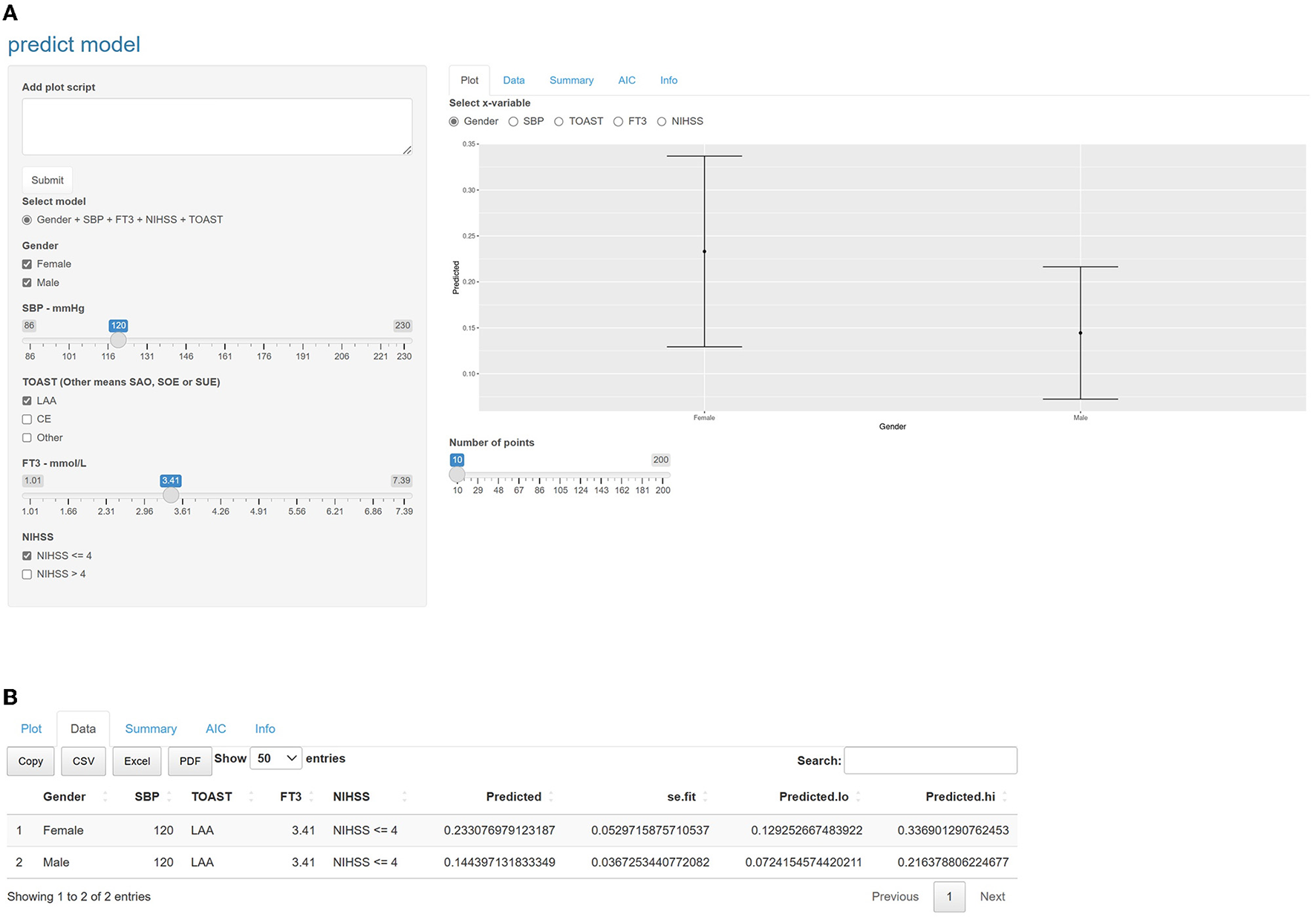Sort table by Predicted.lo column
This screenshot has height=917, width=1316.
point(813,797)
